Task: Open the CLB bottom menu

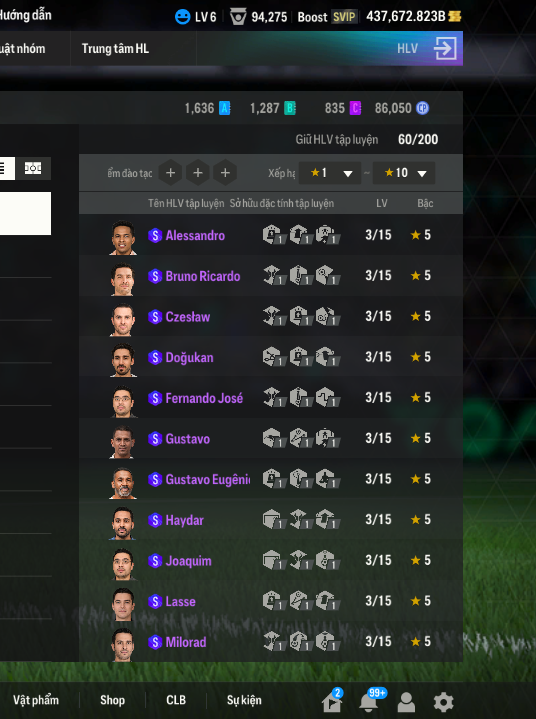Action: coord(176,700)
